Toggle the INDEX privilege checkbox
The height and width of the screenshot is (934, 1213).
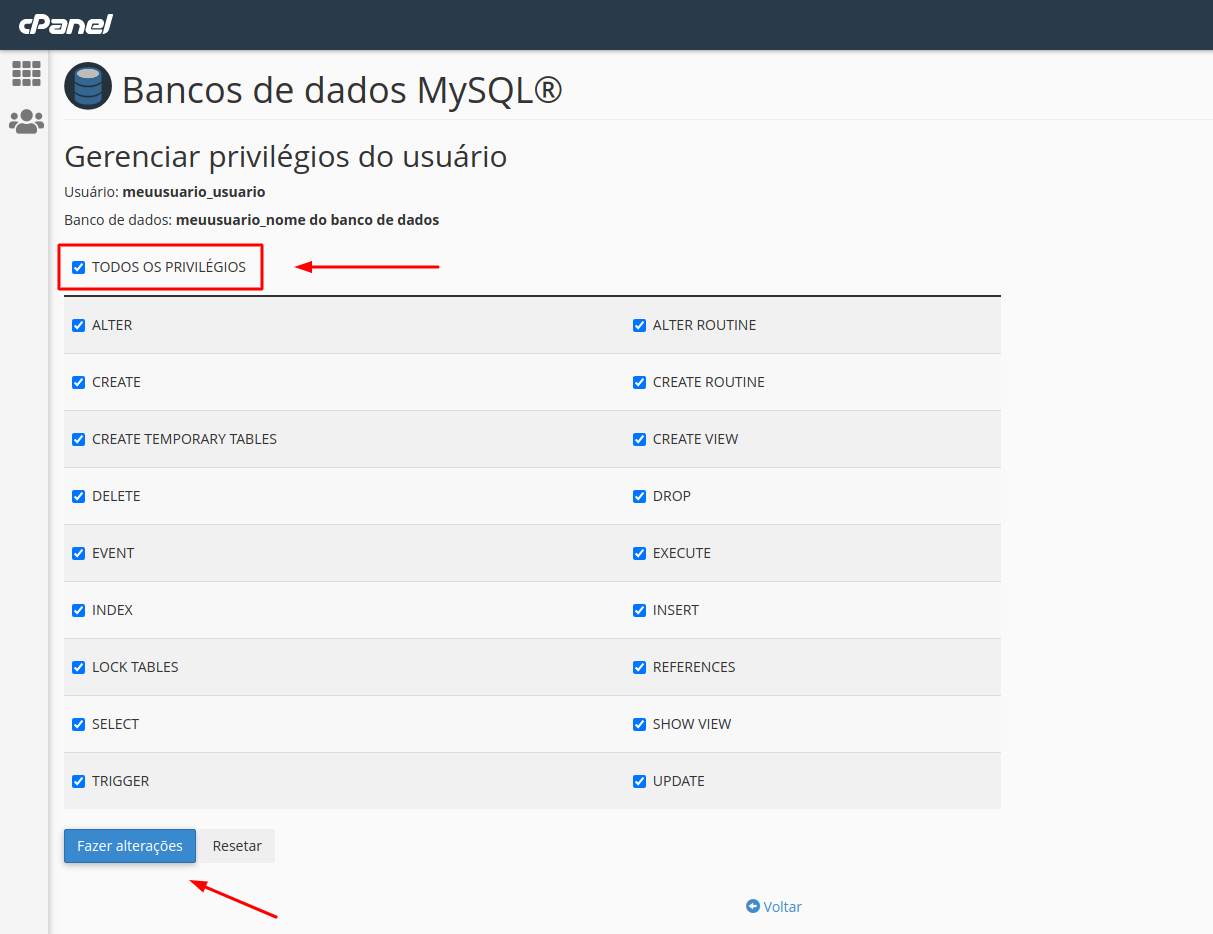(x=79, y=610)
